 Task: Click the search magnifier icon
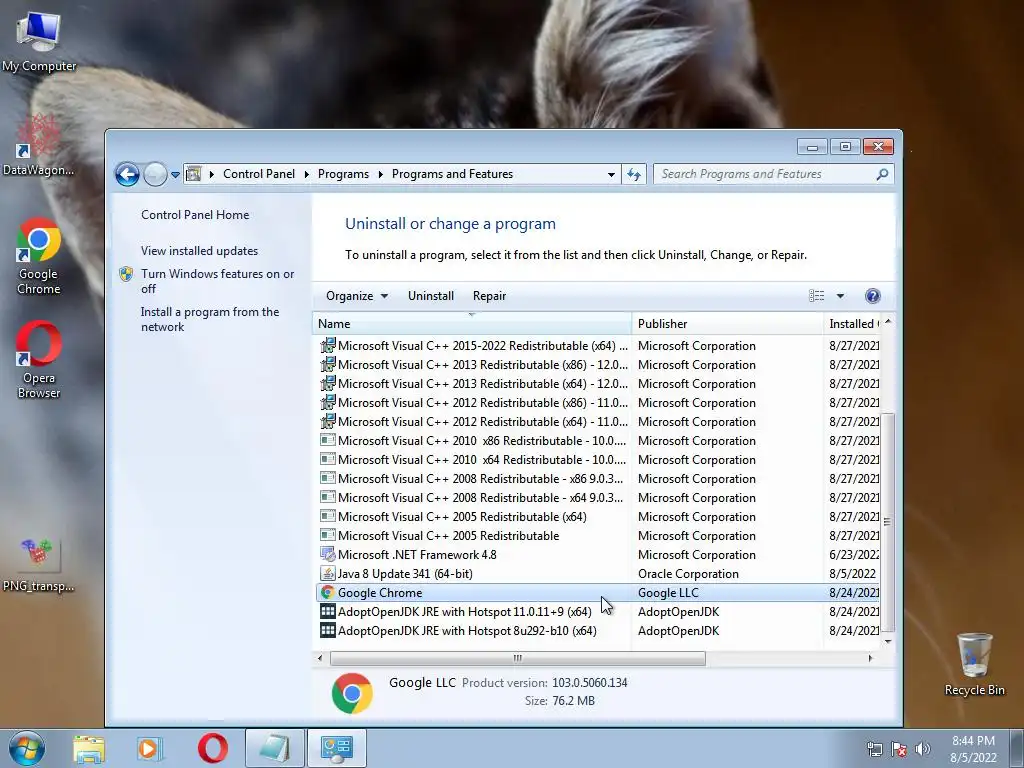(x=882, y=174)
